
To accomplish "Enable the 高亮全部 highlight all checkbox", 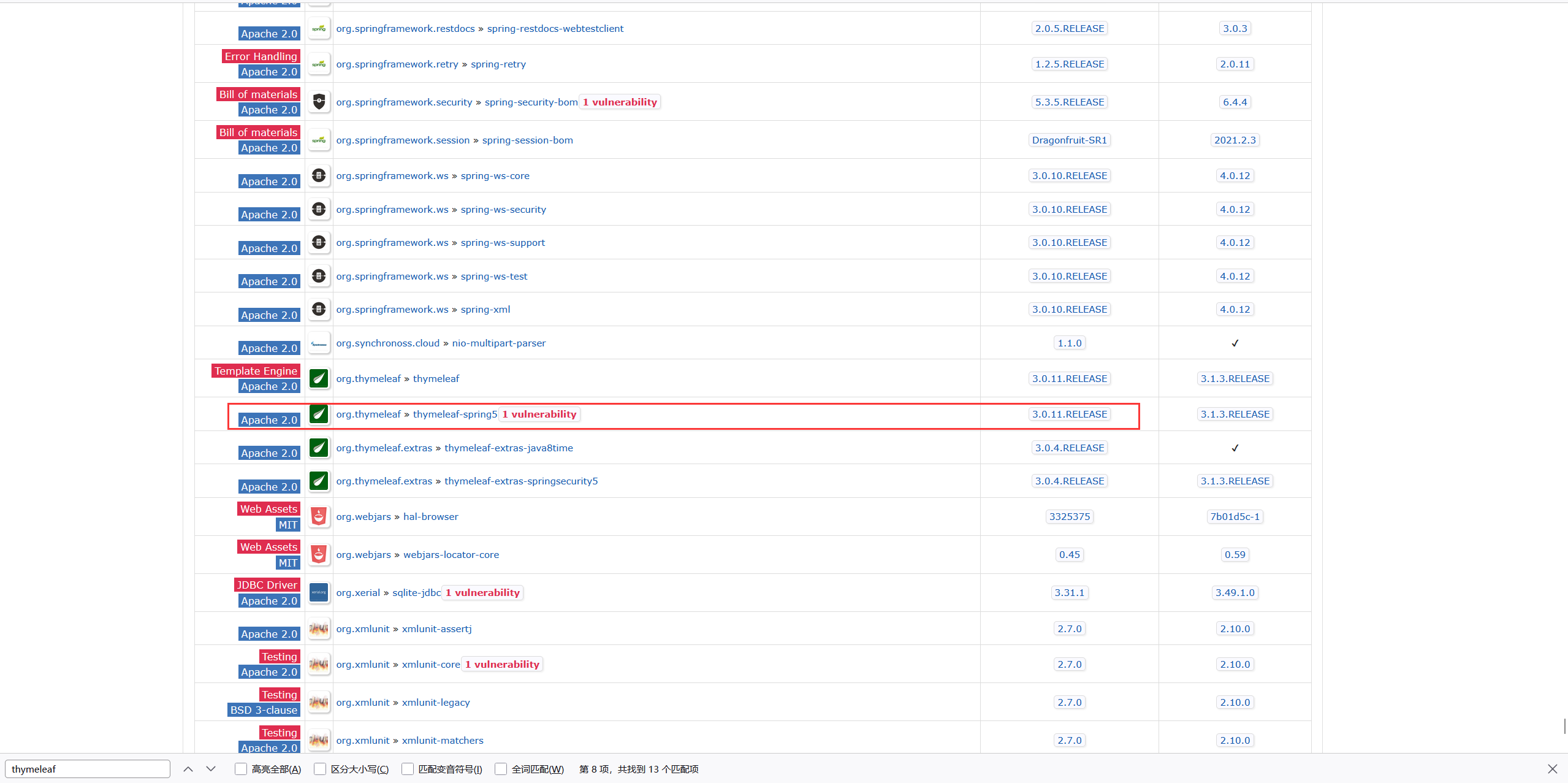I will [241, 769].
